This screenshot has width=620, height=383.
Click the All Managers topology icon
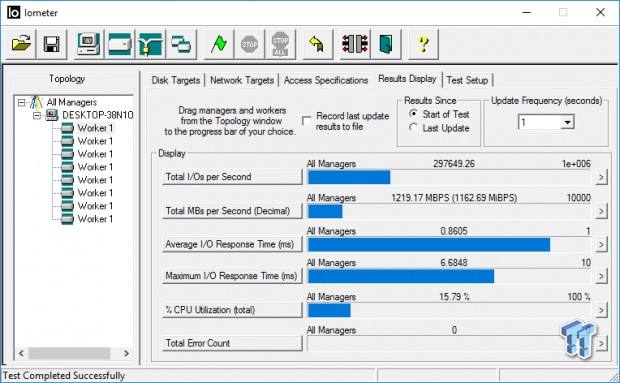pos(36,102)
